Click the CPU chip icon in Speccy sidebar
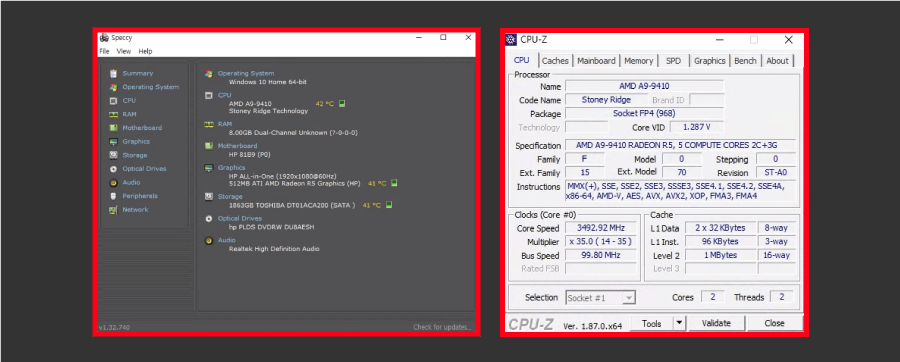This screenshot has height=362, width=900. click(113, 100)
